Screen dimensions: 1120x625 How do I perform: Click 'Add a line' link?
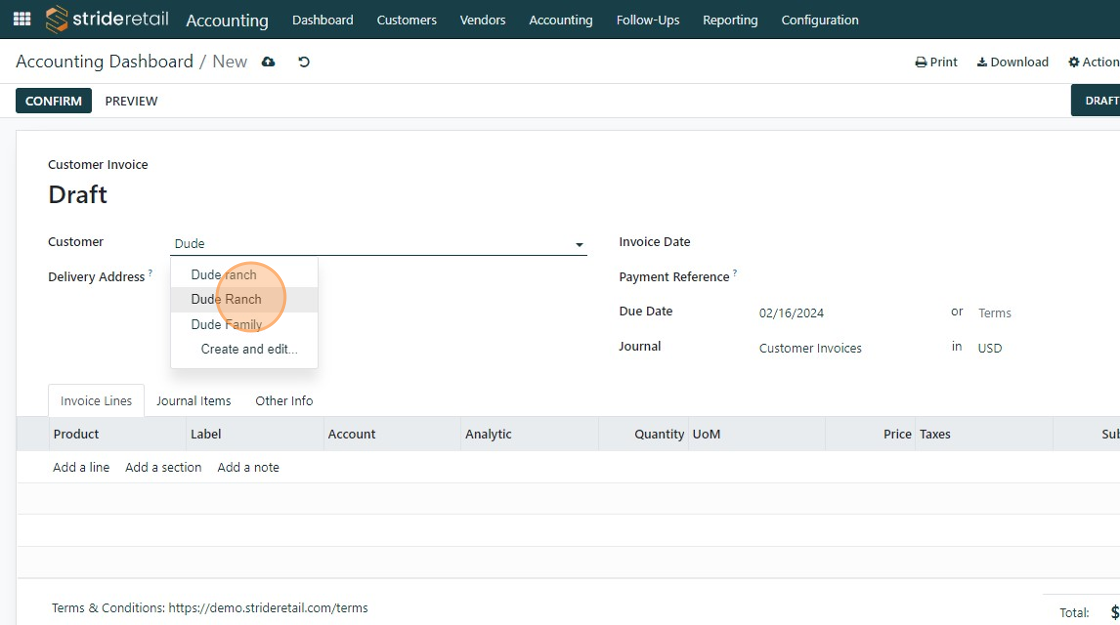(81, 467)
